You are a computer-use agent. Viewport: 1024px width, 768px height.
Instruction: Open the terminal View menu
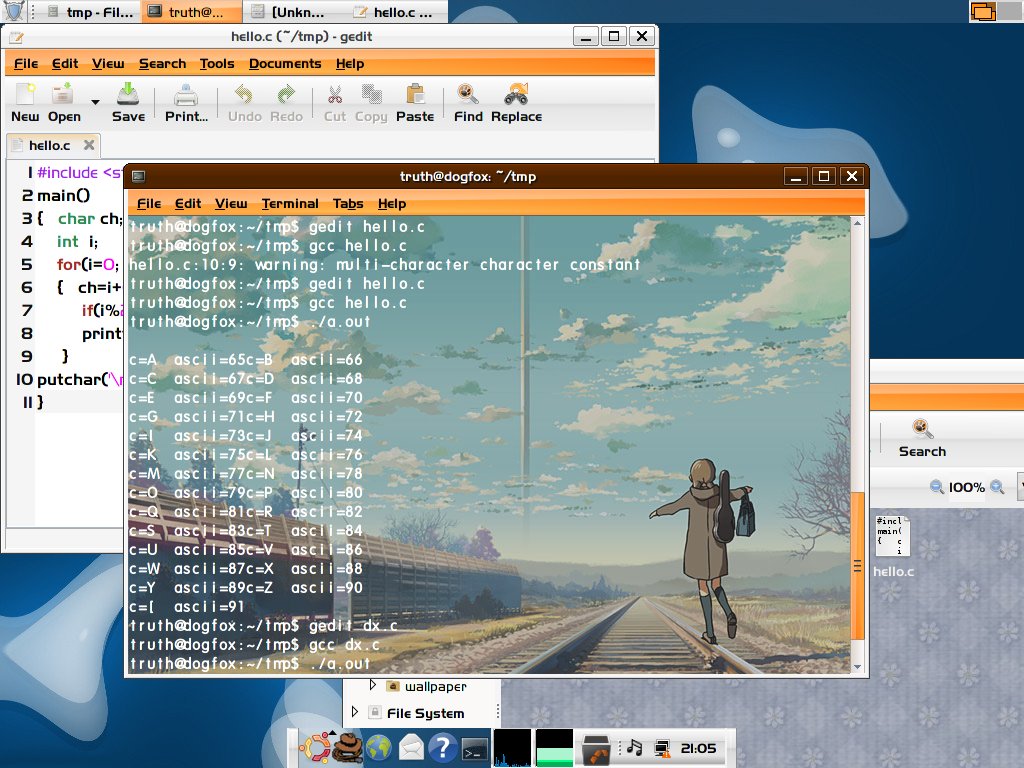point(231,204)
